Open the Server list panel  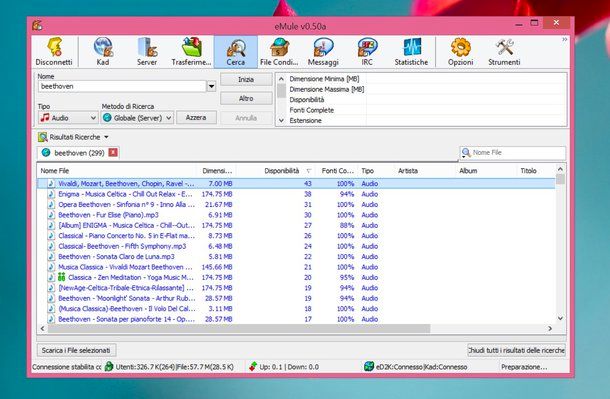coord(147,51)
